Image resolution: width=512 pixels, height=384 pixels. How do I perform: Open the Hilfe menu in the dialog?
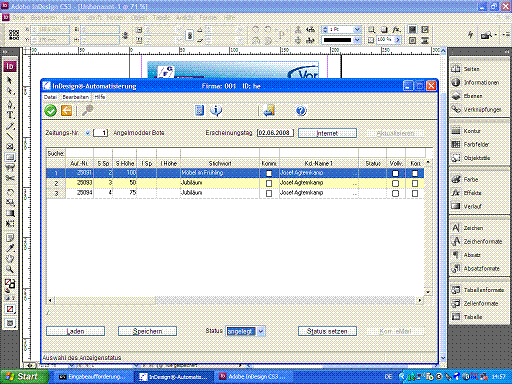pos(100,97)
